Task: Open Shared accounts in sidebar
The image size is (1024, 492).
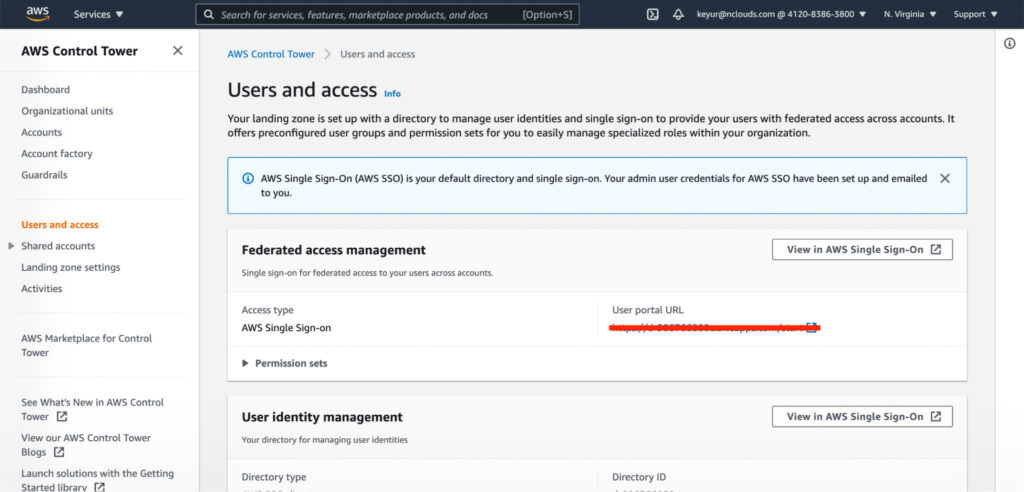Action: coord(57,246)
